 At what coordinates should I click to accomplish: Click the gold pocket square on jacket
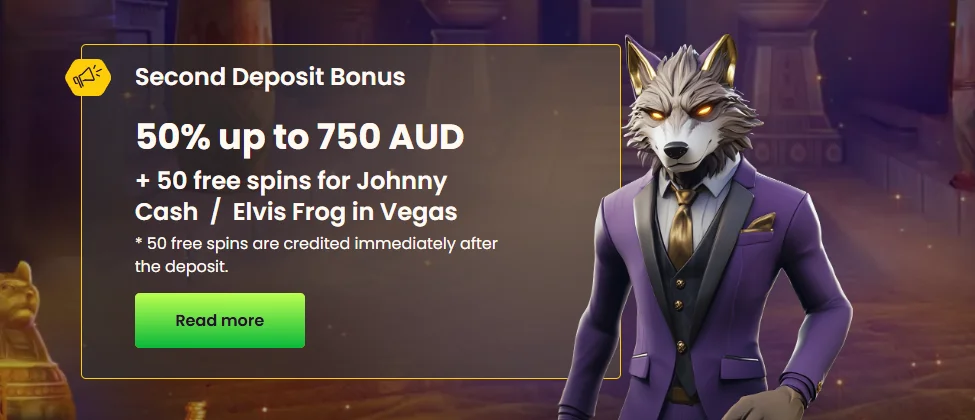tap(758, 222)
